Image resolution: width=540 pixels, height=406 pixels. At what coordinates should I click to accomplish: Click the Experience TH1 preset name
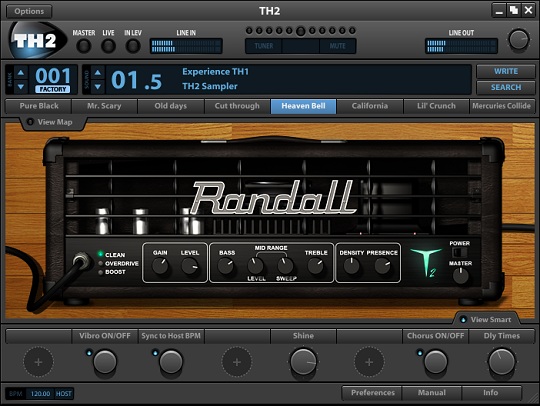coord(215,72)
